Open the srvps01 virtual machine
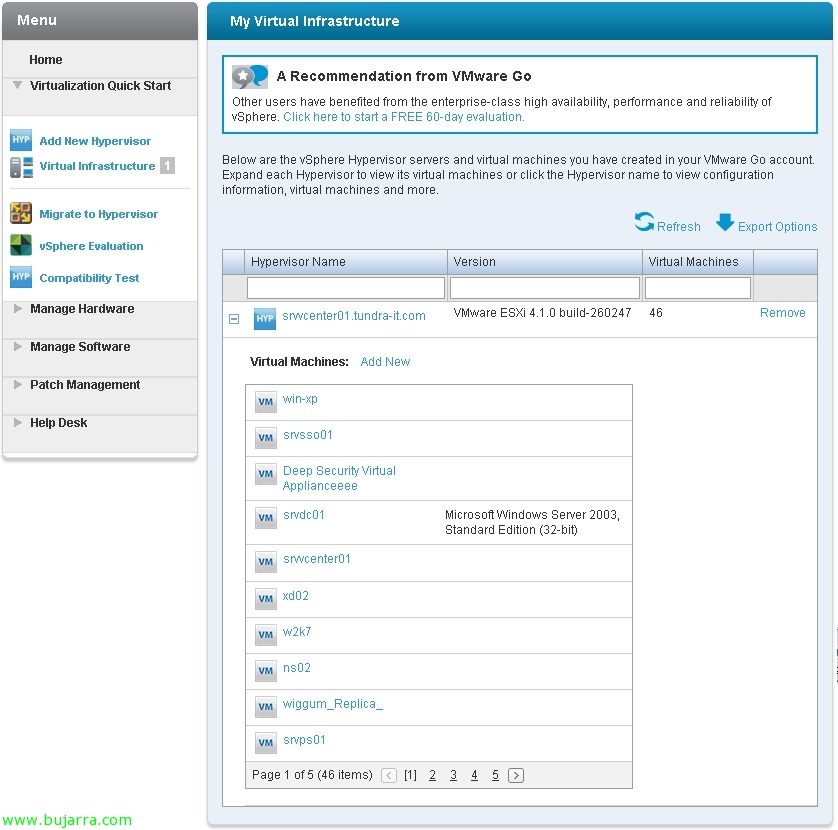 click(304, 740)
